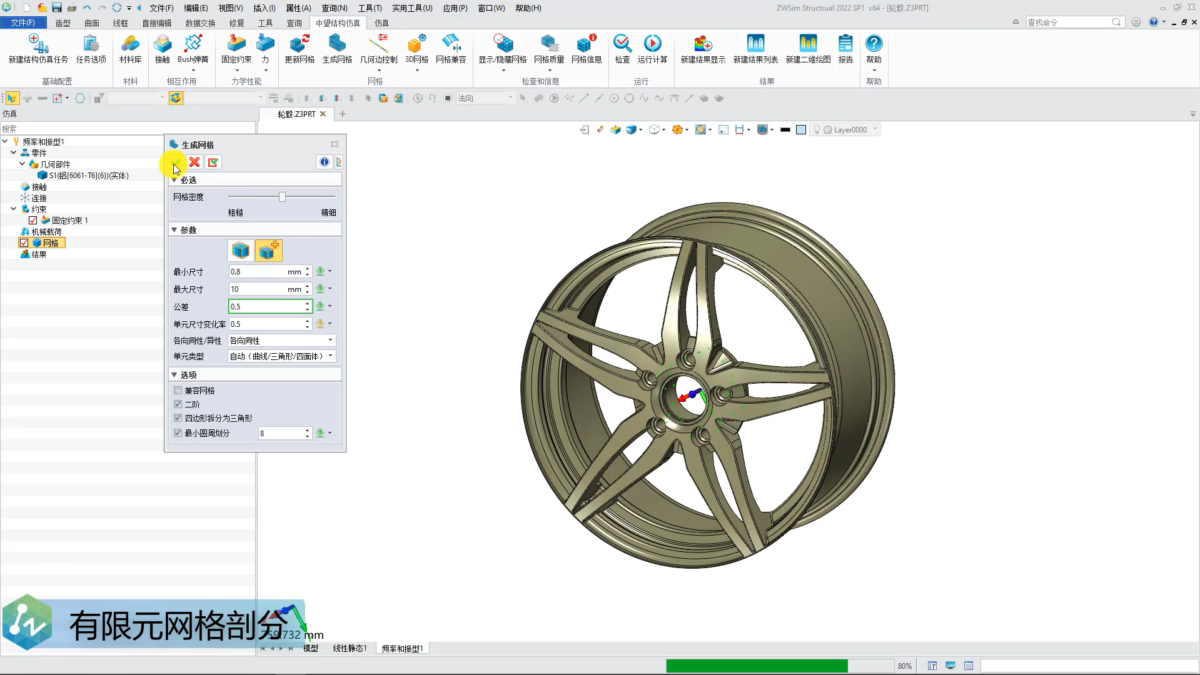Image resolution: width=1200 pixels, height=675 pixels.
Task: Collapse the 频率和振型1 tree node
Action: (5, 142)
